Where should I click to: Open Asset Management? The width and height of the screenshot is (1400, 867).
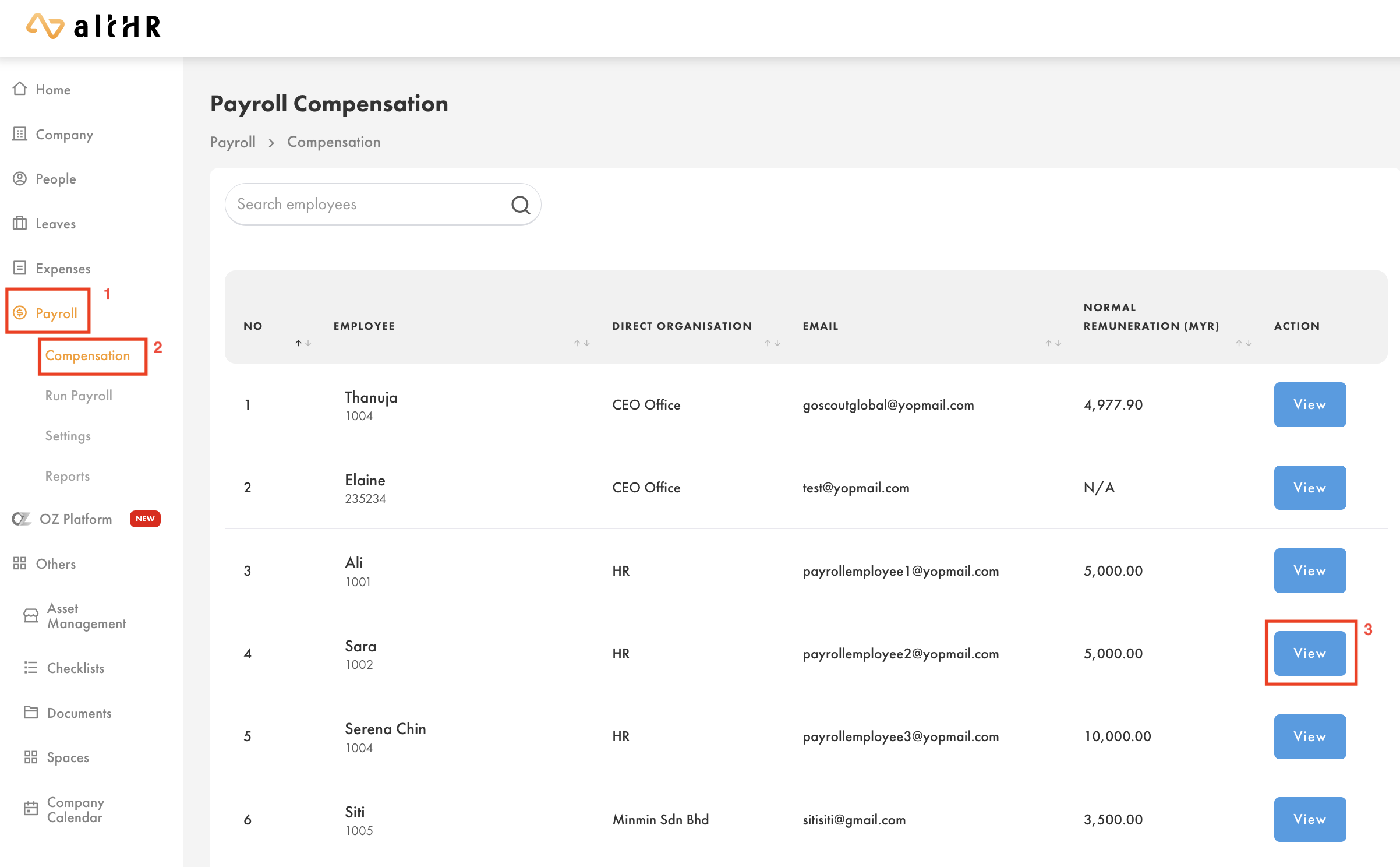tap(86, 616)
